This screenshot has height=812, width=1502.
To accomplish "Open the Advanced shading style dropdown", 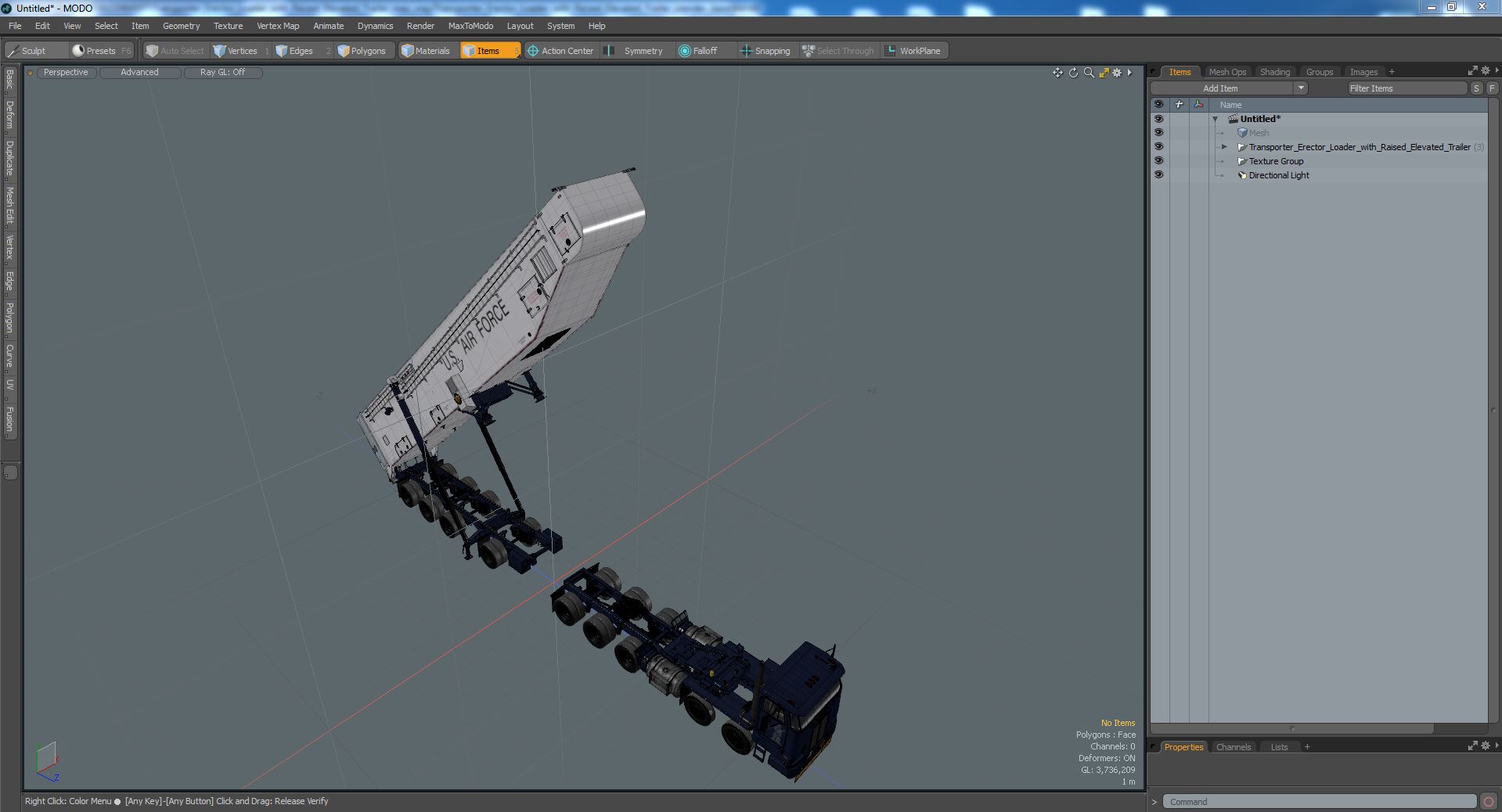I will click(139, 72).
